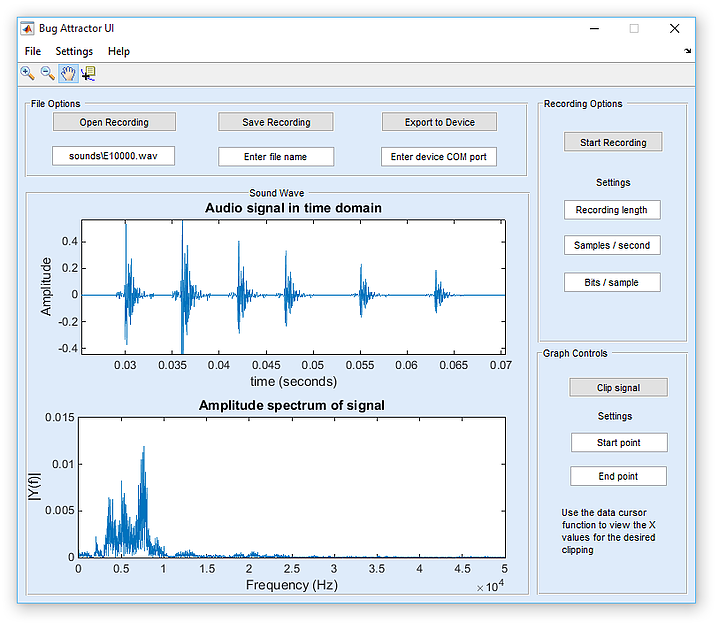Click the Clip signal button
This screenshot has width=719, height=623.
618,387
